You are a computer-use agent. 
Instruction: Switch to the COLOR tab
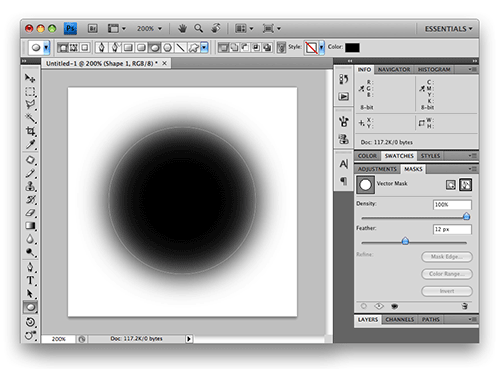coord(367,156)
